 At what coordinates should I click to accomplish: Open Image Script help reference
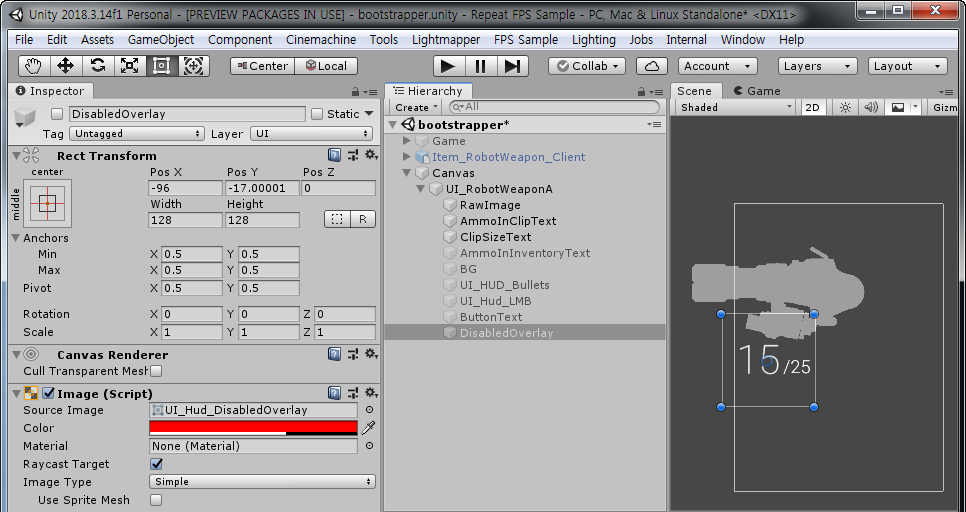pos(335,393)
